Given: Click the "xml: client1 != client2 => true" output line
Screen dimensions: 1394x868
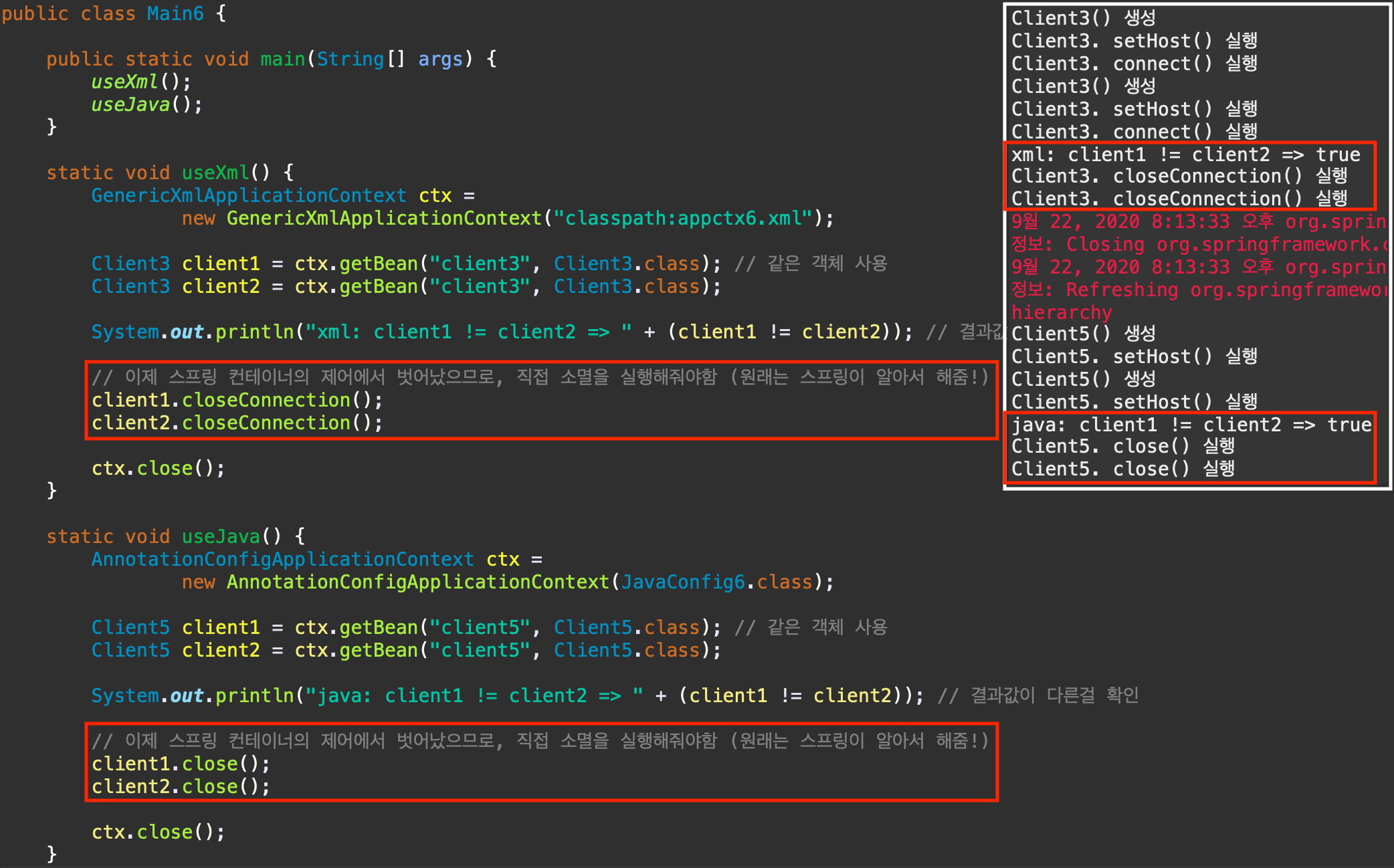Looking at the screenshot, I should click(1185, 154).
